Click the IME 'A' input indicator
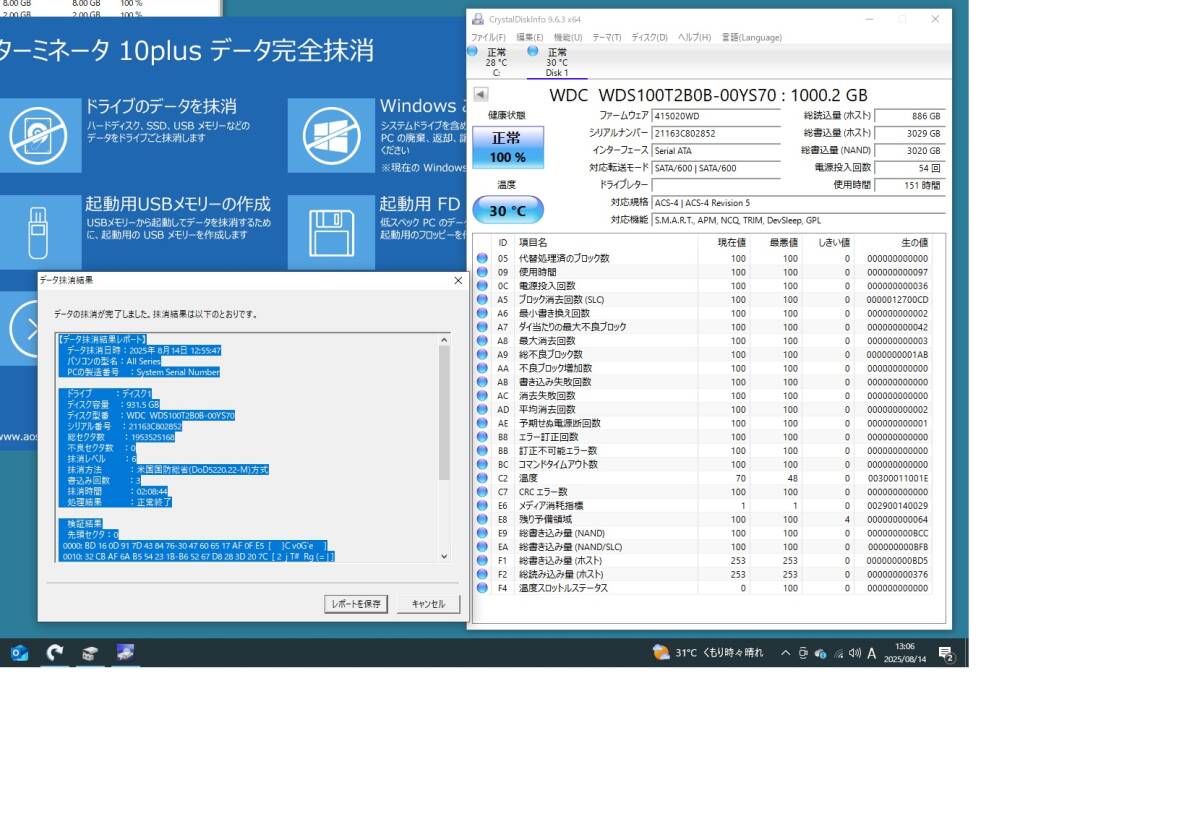The height and width of the screenshot is (840, 1200). point(872,653)
